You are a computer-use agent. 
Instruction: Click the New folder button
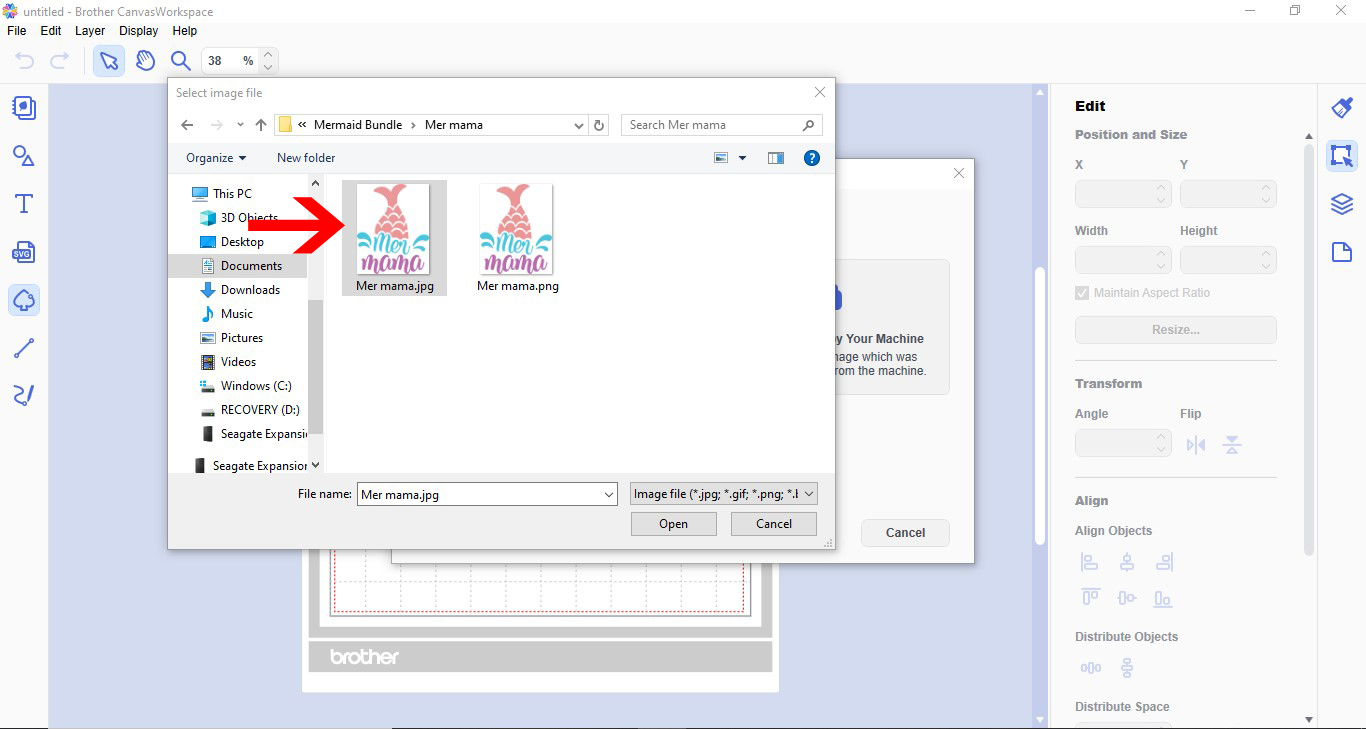tap(306, 158)
